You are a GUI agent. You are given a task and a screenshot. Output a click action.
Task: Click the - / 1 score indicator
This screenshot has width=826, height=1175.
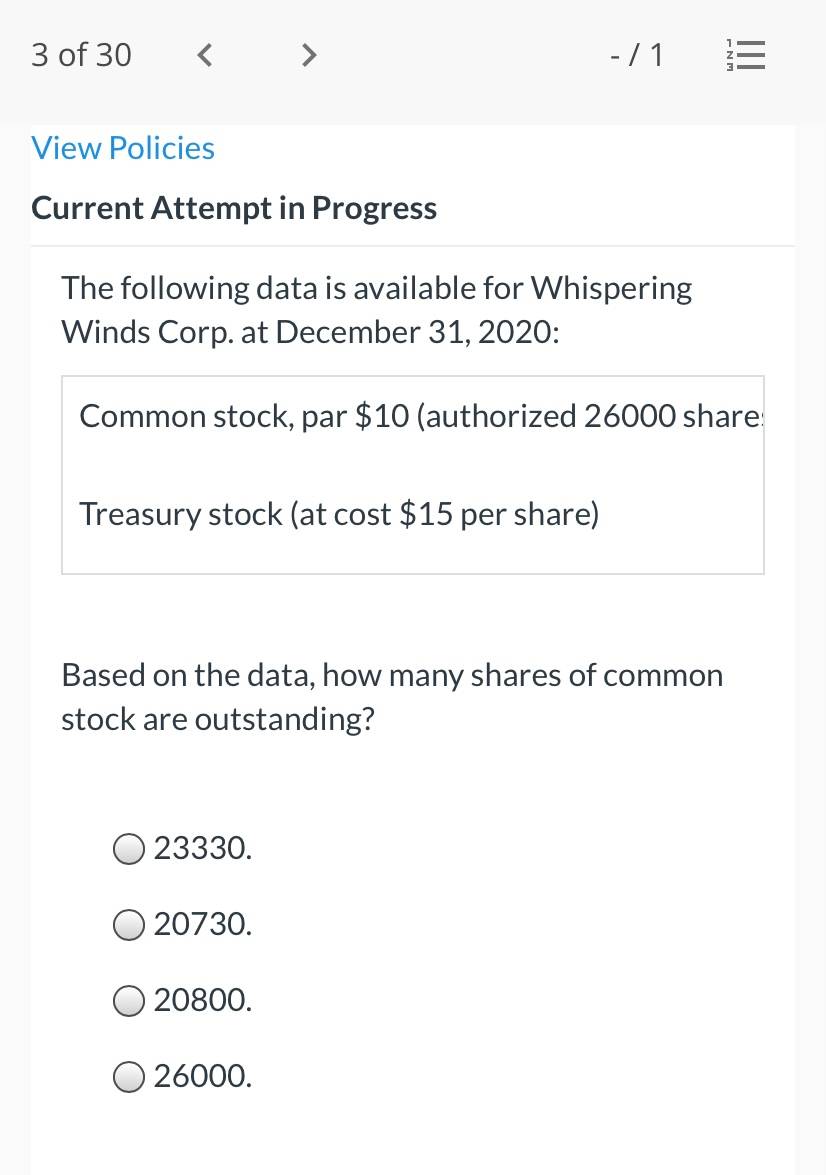tap(636, 55)
